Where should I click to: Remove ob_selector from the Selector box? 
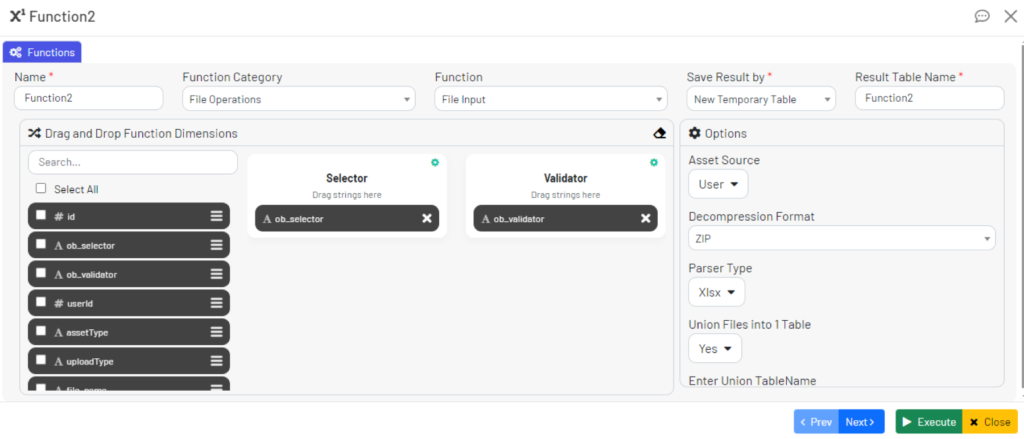[426, 219]
